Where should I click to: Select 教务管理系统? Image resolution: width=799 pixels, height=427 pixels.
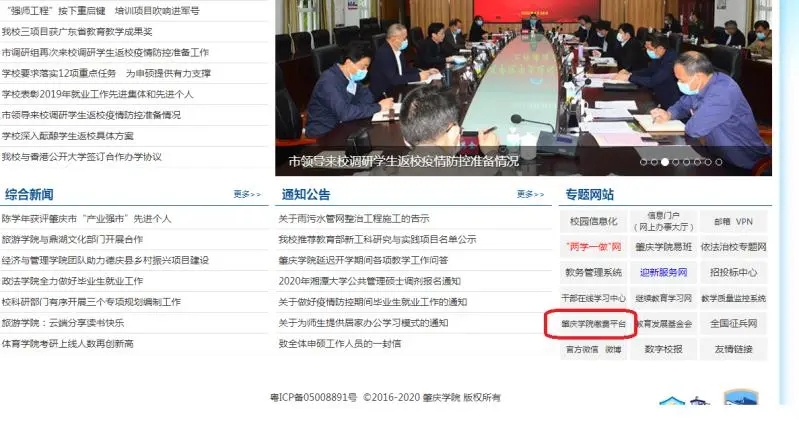pyautogui.click(x=593, y=272)
